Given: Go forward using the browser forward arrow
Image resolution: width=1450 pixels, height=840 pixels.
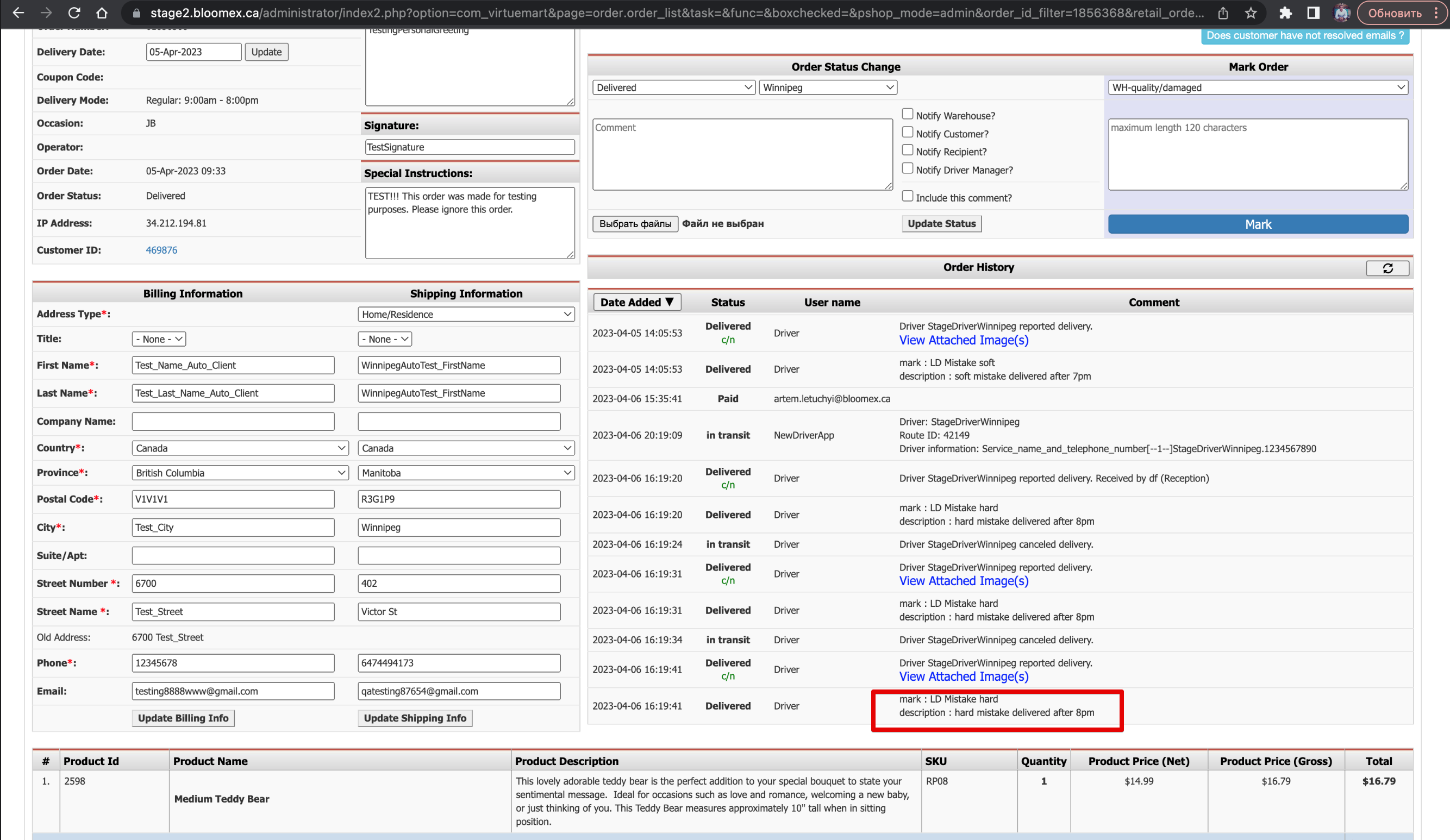Looking at the screenshot, I should 47,12.
